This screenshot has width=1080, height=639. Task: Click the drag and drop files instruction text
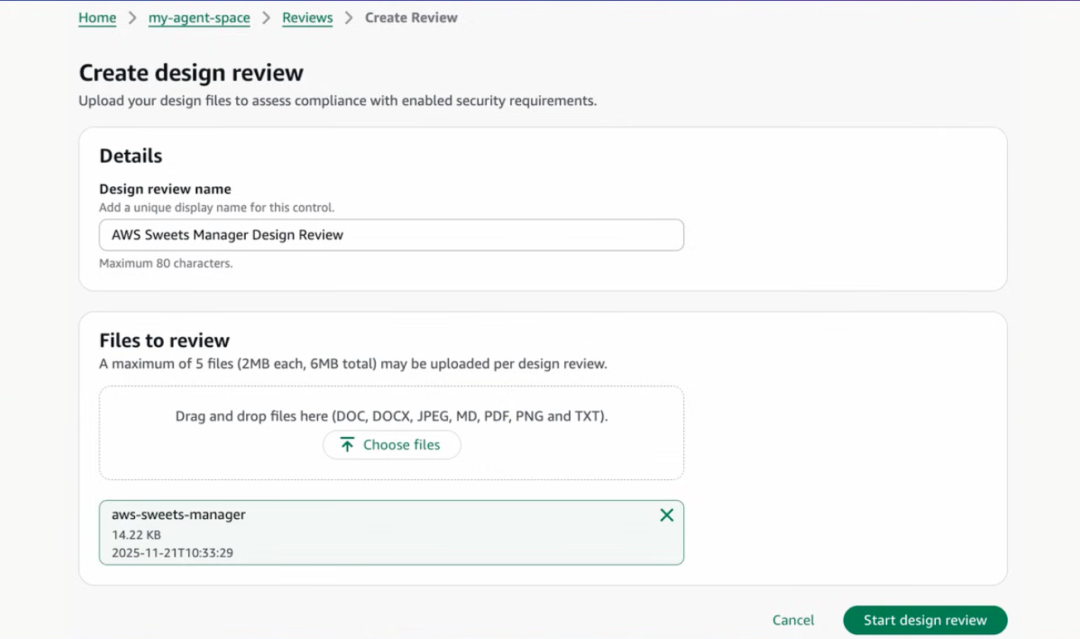[x=391, y=416]
